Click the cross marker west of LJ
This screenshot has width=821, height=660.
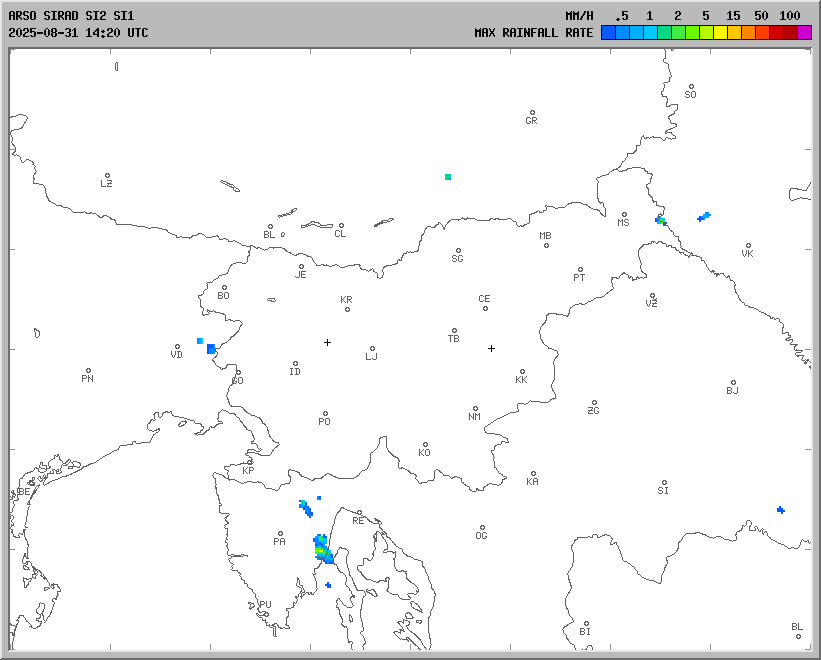[327, 342]
